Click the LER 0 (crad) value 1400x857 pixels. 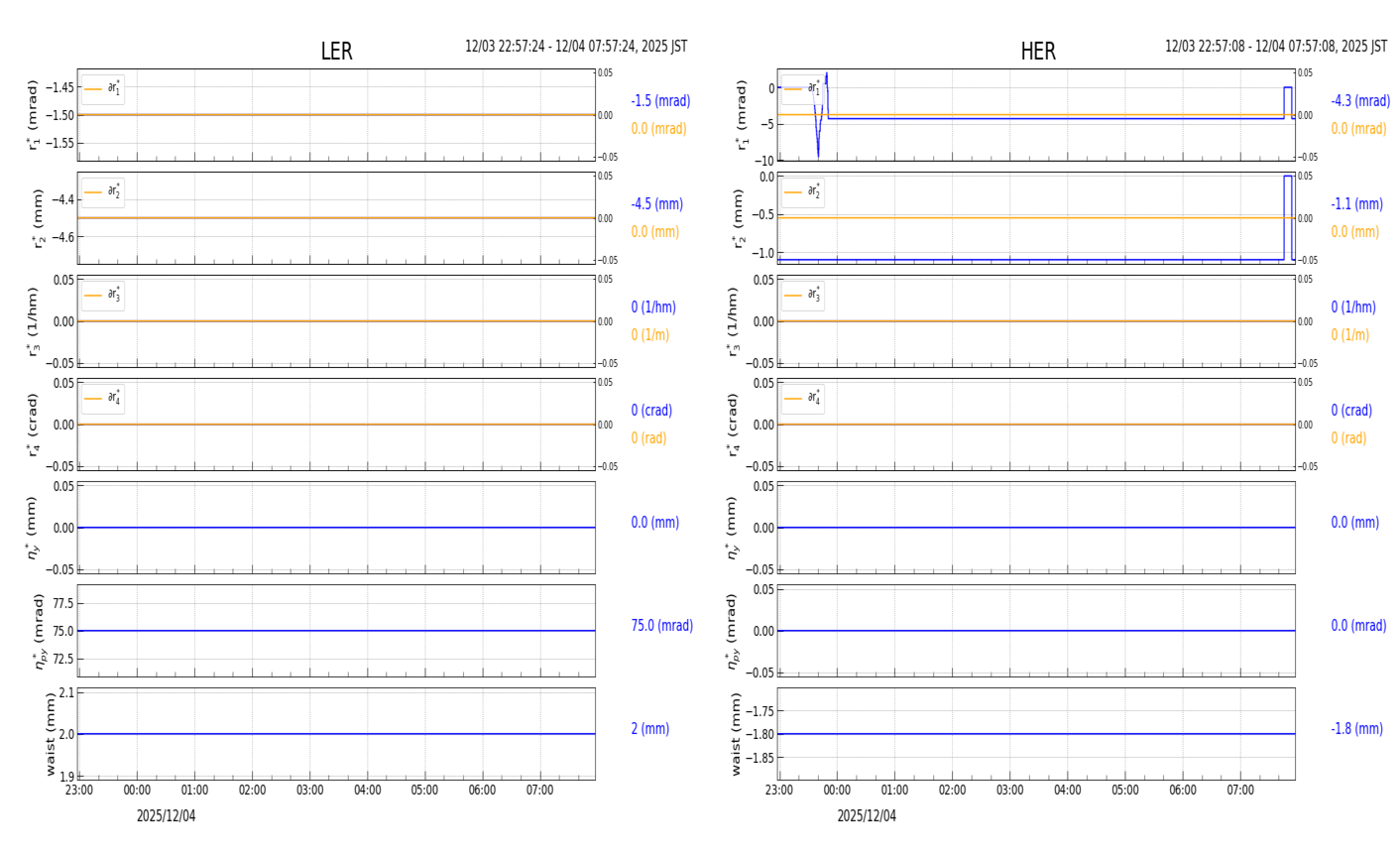651,411
